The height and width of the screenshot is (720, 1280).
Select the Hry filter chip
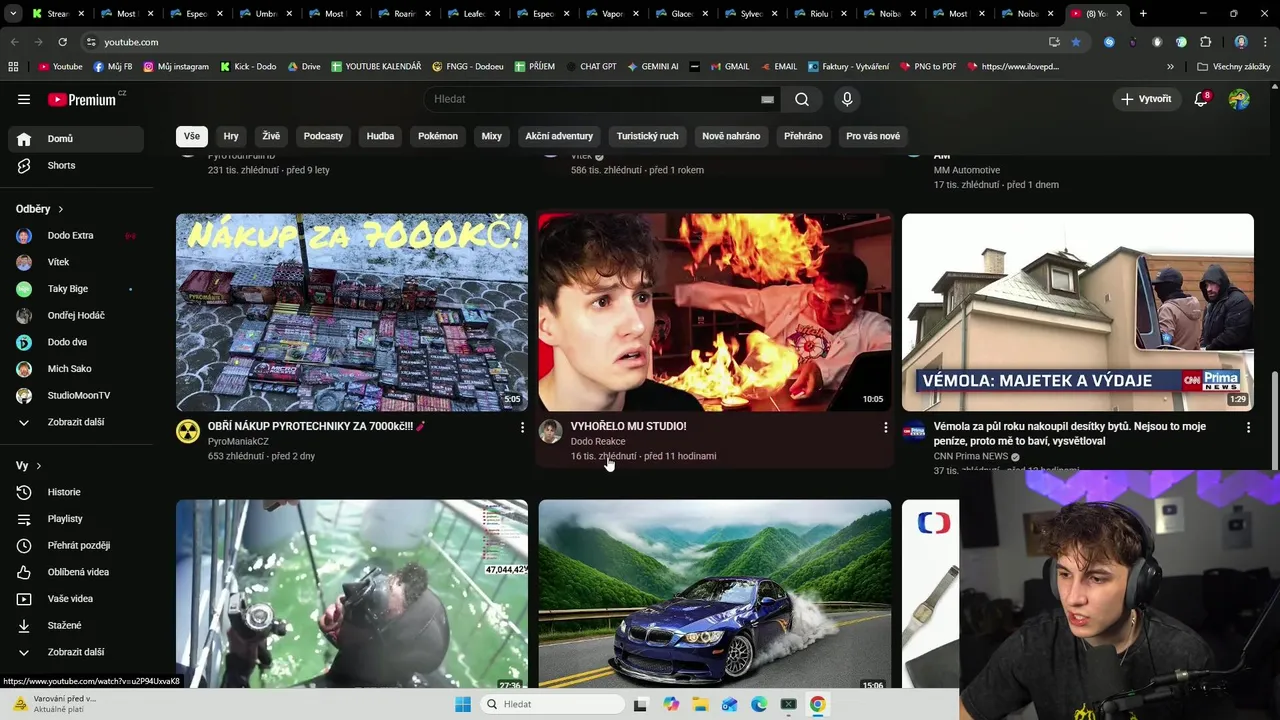pos(231,136)
